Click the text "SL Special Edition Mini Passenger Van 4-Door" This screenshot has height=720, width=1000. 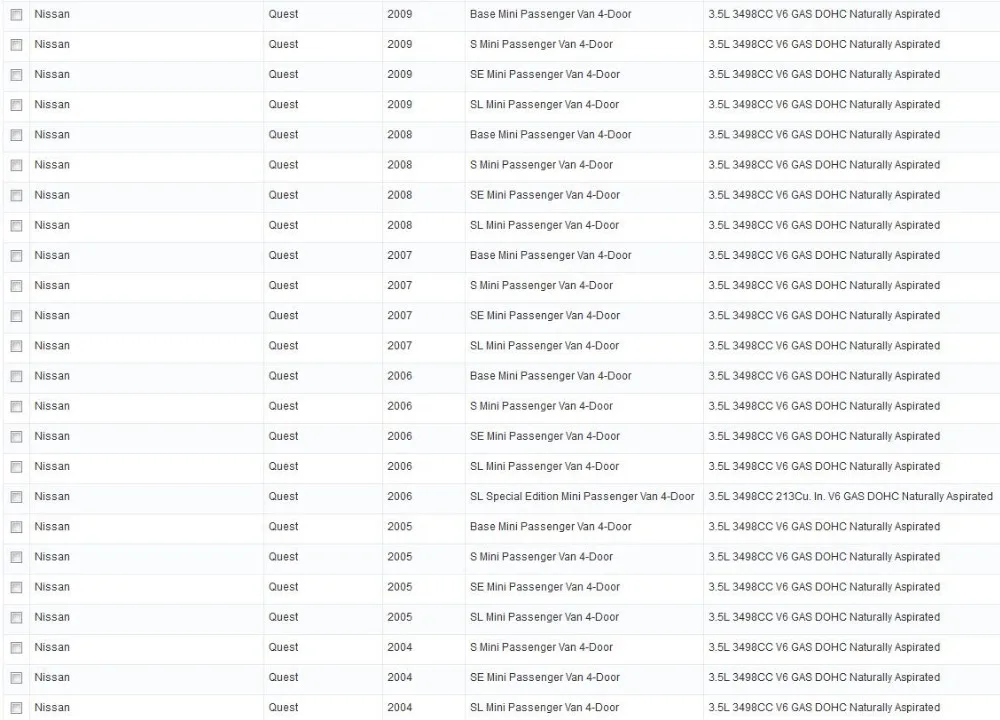tap(582, 496)
